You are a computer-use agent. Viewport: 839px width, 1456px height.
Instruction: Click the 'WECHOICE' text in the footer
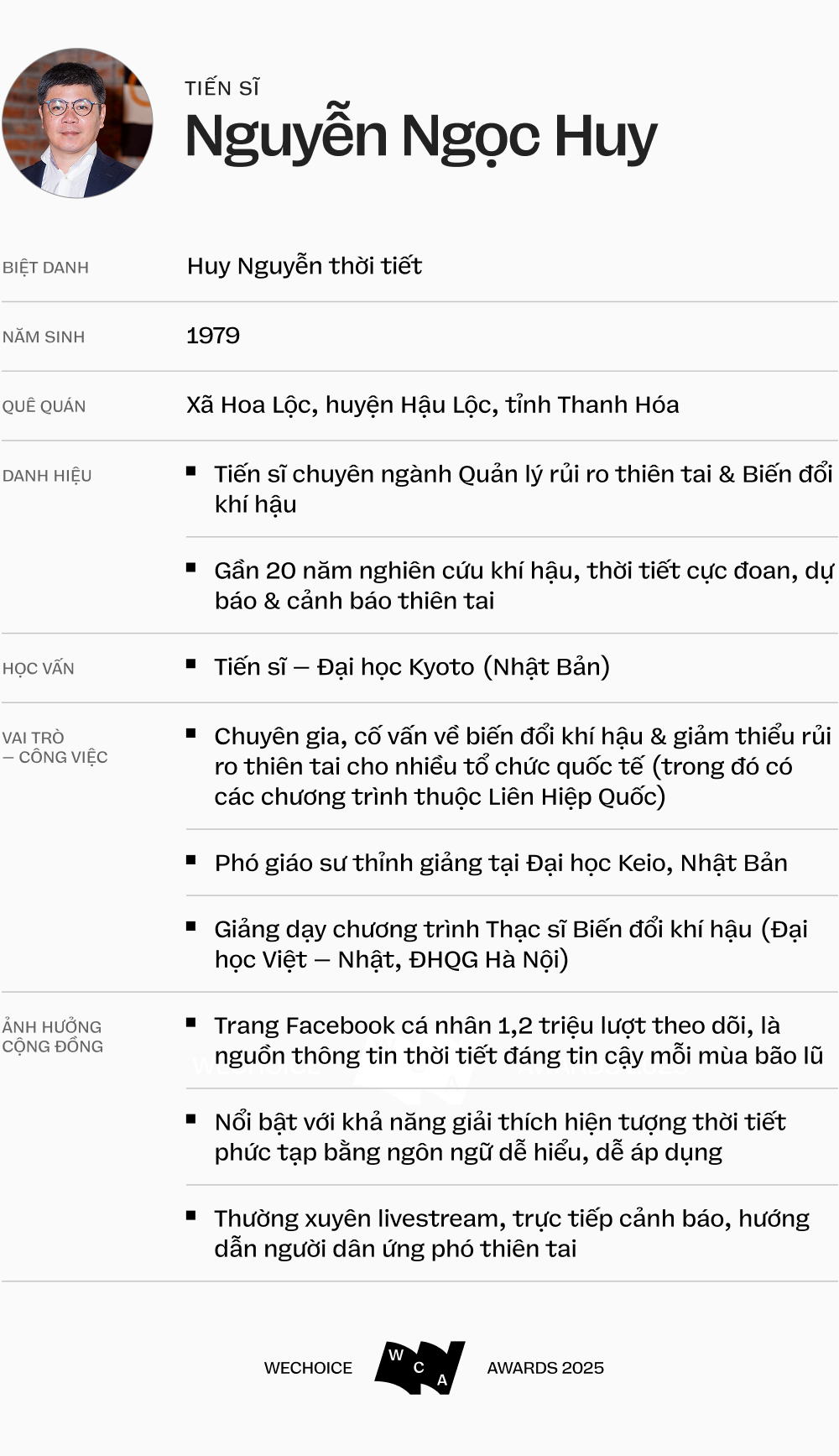(x=308, y=1368)
